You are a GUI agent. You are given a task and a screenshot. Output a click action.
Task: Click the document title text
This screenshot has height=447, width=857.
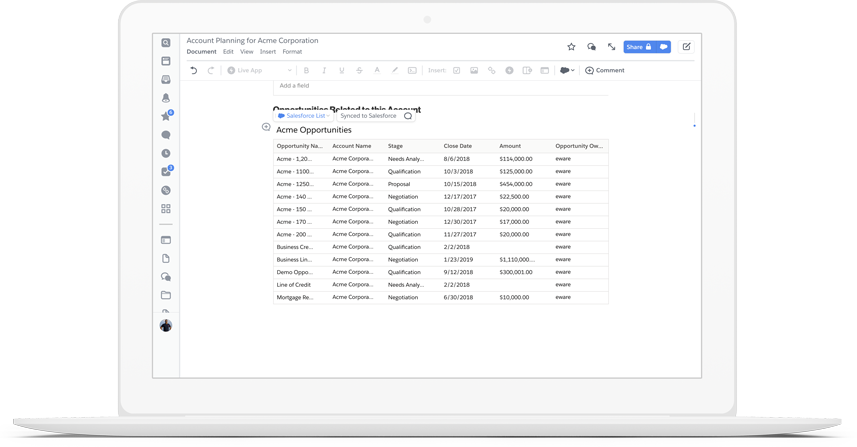[x=252, y=40]
